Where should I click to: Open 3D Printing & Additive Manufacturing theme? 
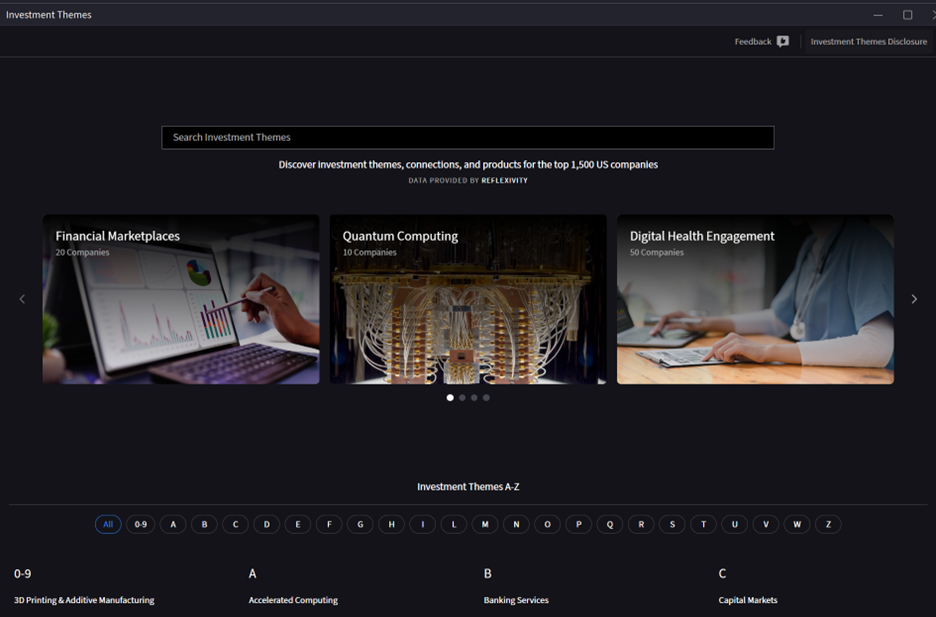[x=83, y=600]
